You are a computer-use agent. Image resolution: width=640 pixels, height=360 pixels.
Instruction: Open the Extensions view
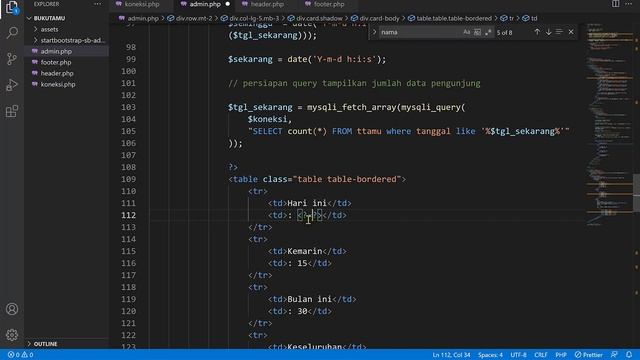click(12, 111)
